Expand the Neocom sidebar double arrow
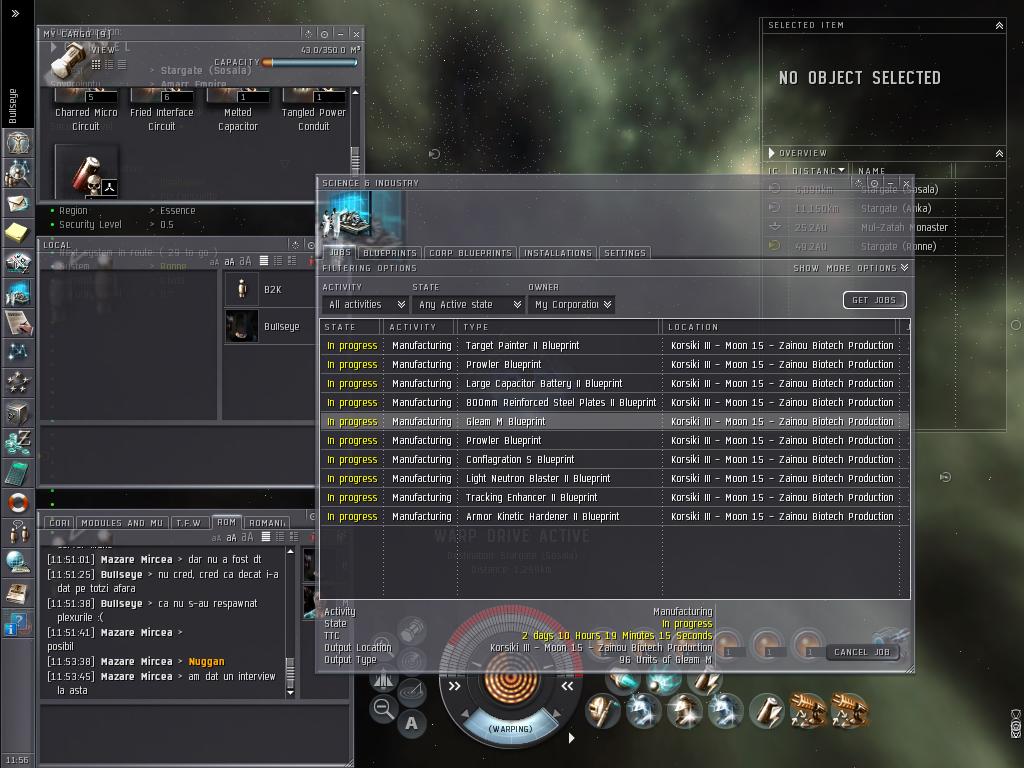Image resolution: width=1024 pixels, height=768 pixels. 16,13
